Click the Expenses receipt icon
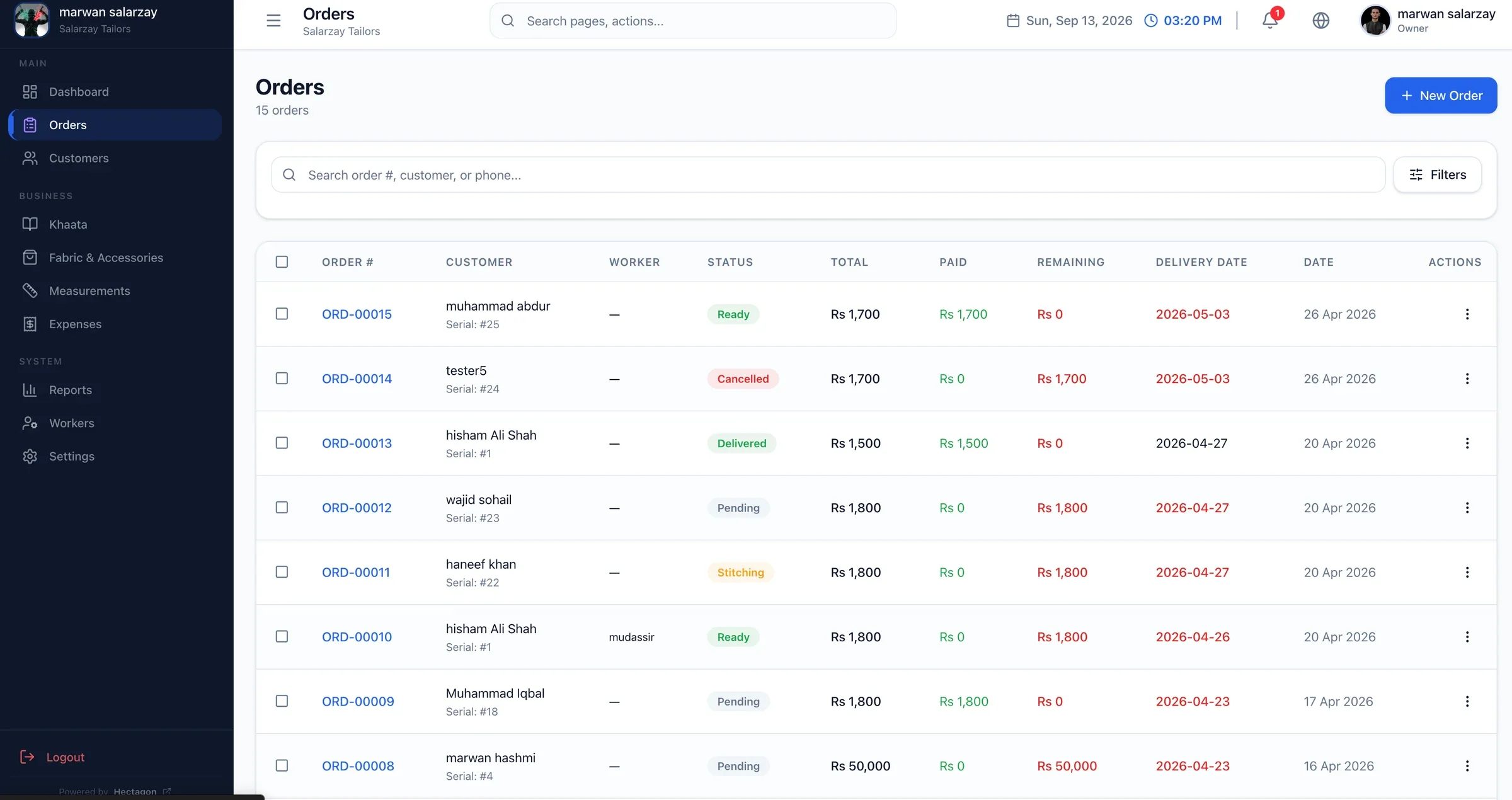Screen dimensions: 1512x800 tap(30, 324)
